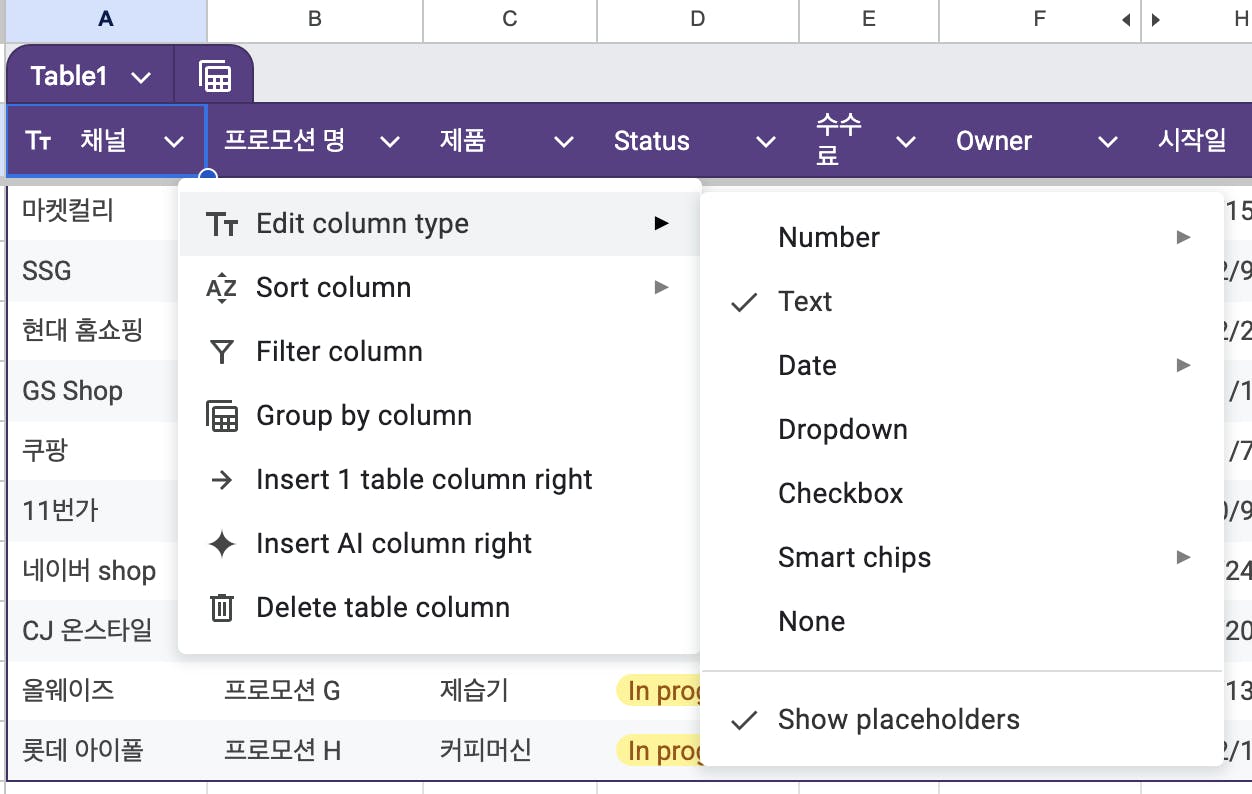Click the Delete table column trash icon

click(x=221, y=608)
